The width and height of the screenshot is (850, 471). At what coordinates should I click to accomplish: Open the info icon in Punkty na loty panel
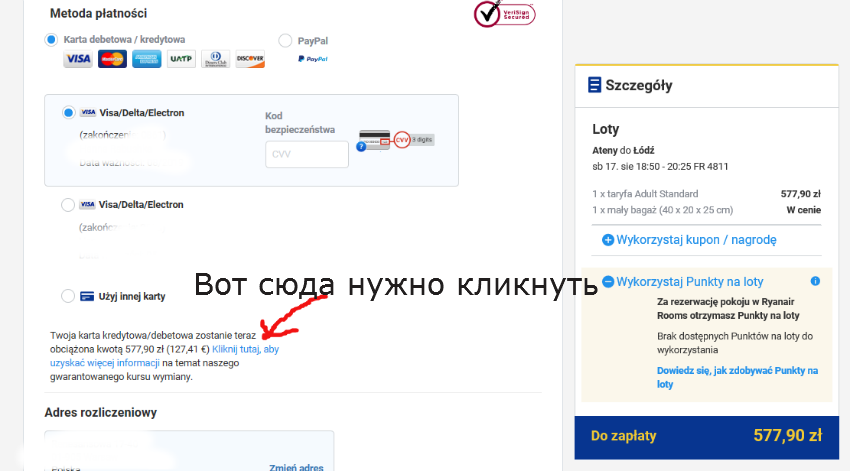coord(815,281)
